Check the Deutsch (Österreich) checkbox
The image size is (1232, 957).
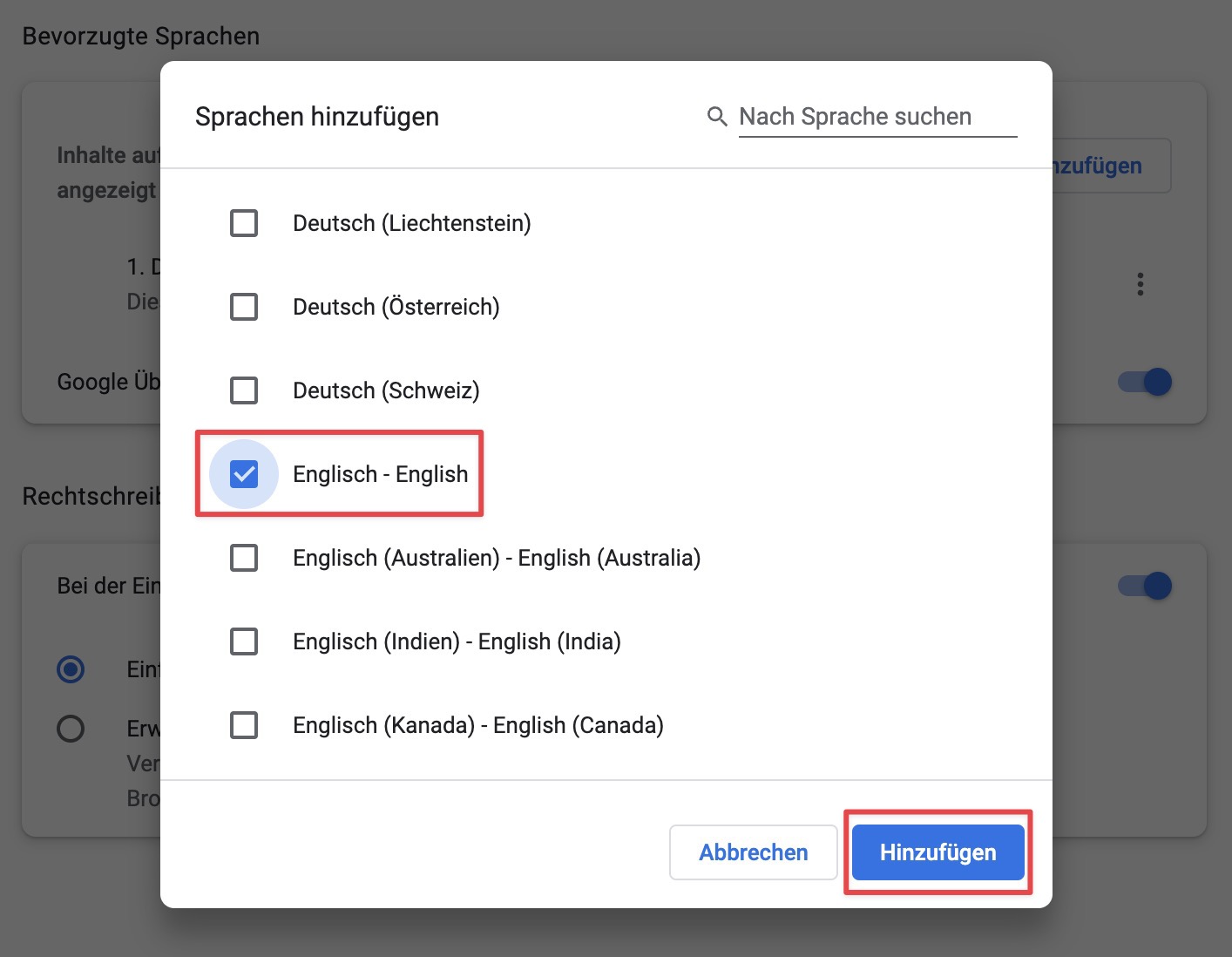click(244, 307)
